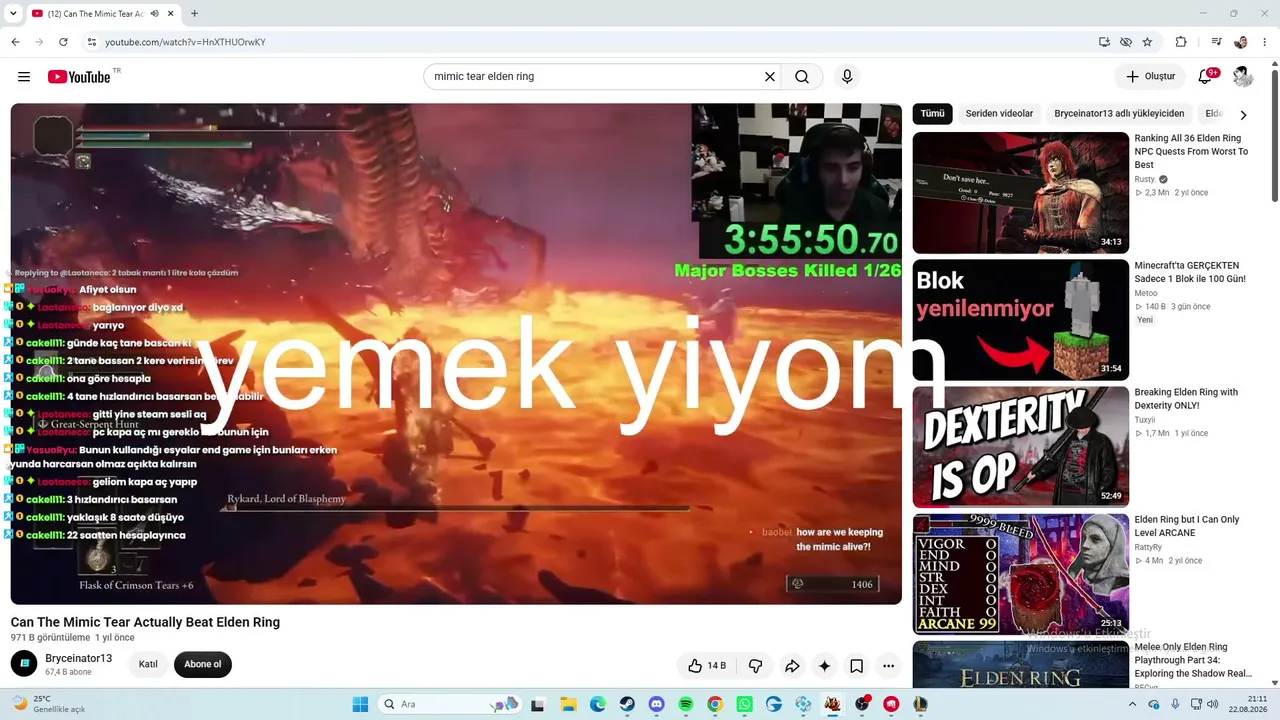This screenshot has height=720, width=1280.
Task: Open File Explorer from the taskbar
Action: pyautogui.click(x=568, y=704)
